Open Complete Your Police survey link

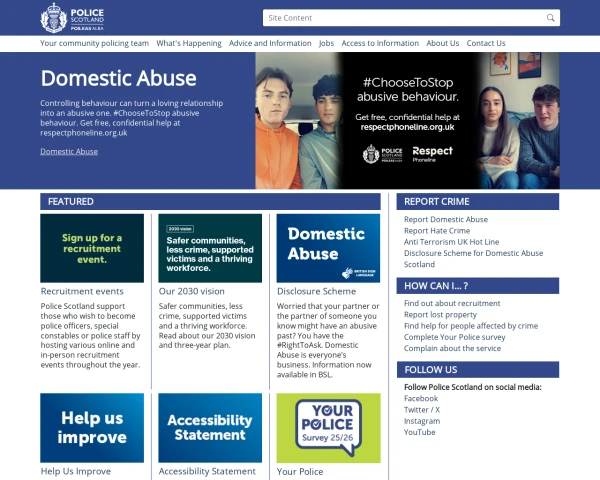[455, 337]
